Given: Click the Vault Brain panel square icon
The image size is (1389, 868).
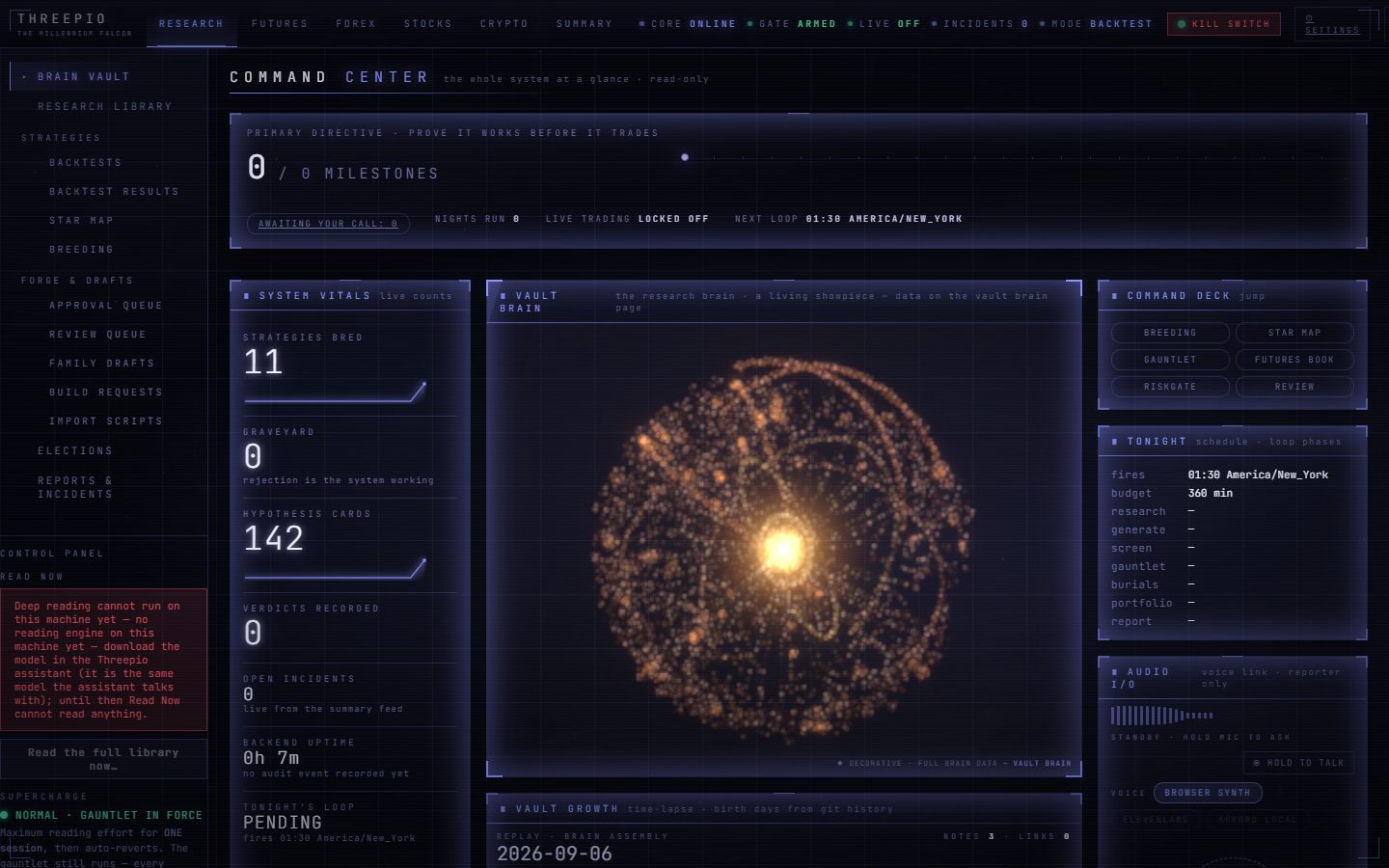Looking at the screenshot, I should (x=504, y=296).
